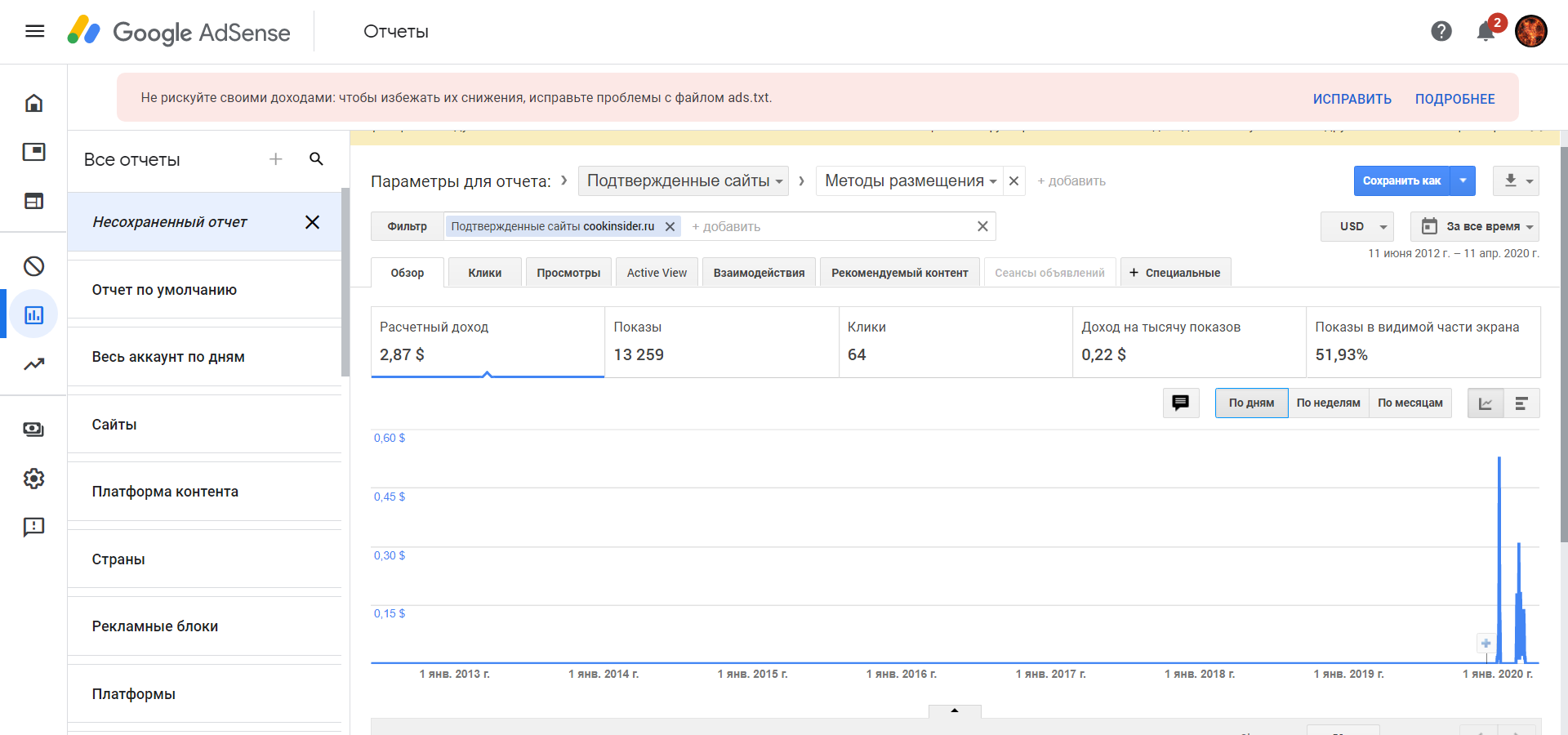Open the main hamburger menu
The height and width of the screenshot is (735, 1568).
pos(34,31)
